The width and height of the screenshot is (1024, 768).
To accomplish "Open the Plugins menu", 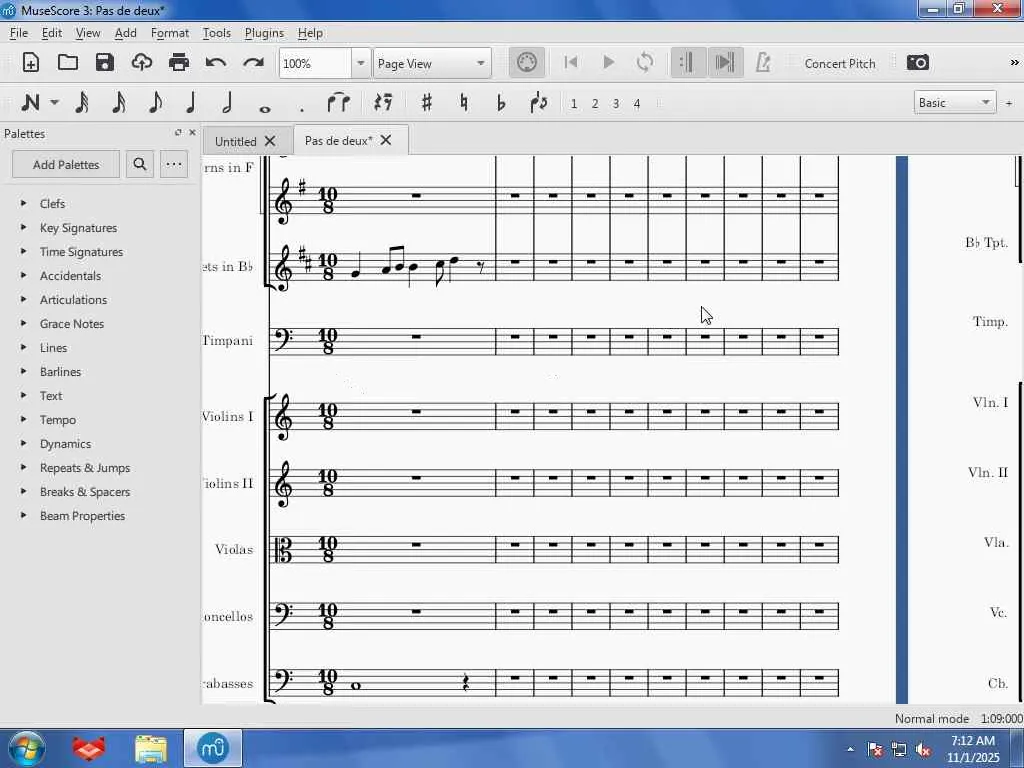I will click(264, 33).
